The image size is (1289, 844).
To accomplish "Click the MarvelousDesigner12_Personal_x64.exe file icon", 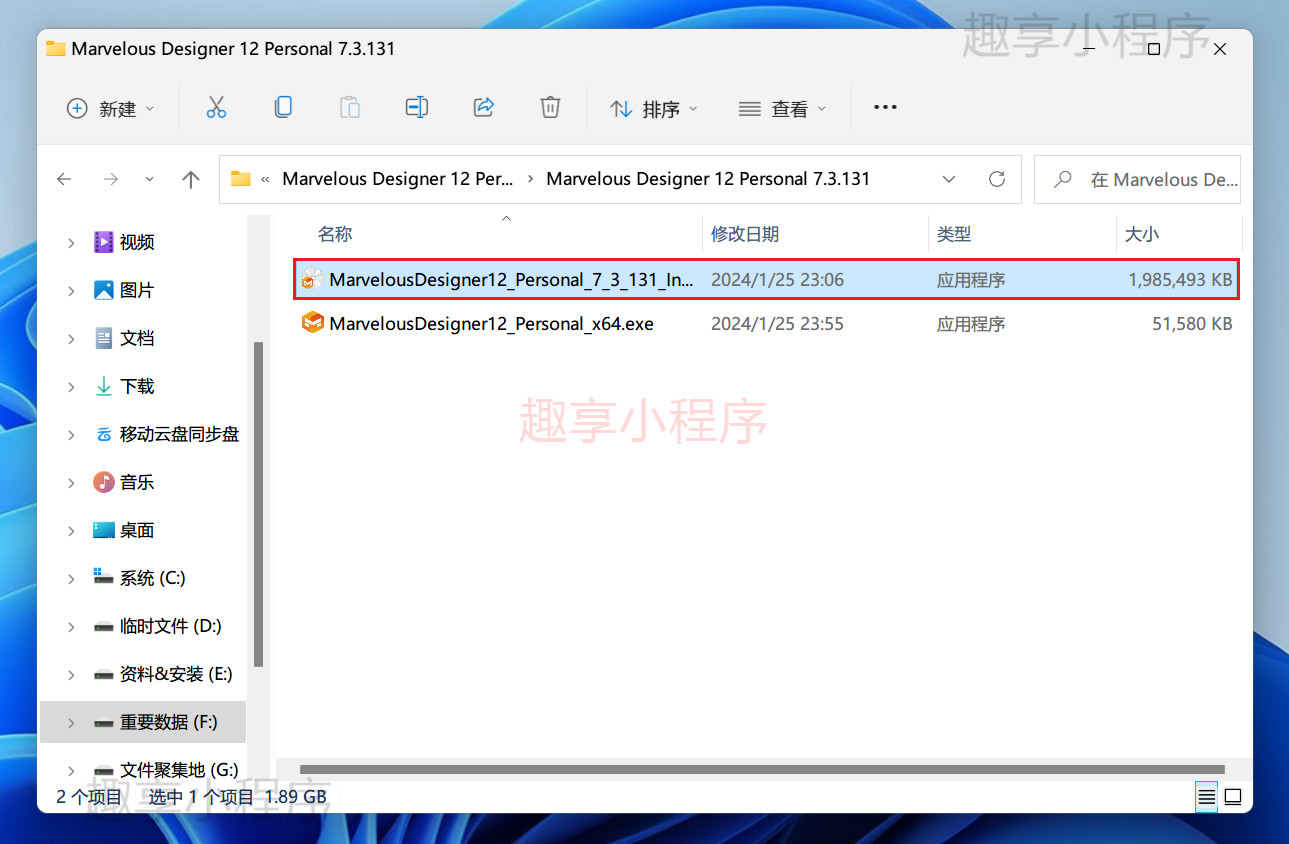I will (x=313, y=323).
